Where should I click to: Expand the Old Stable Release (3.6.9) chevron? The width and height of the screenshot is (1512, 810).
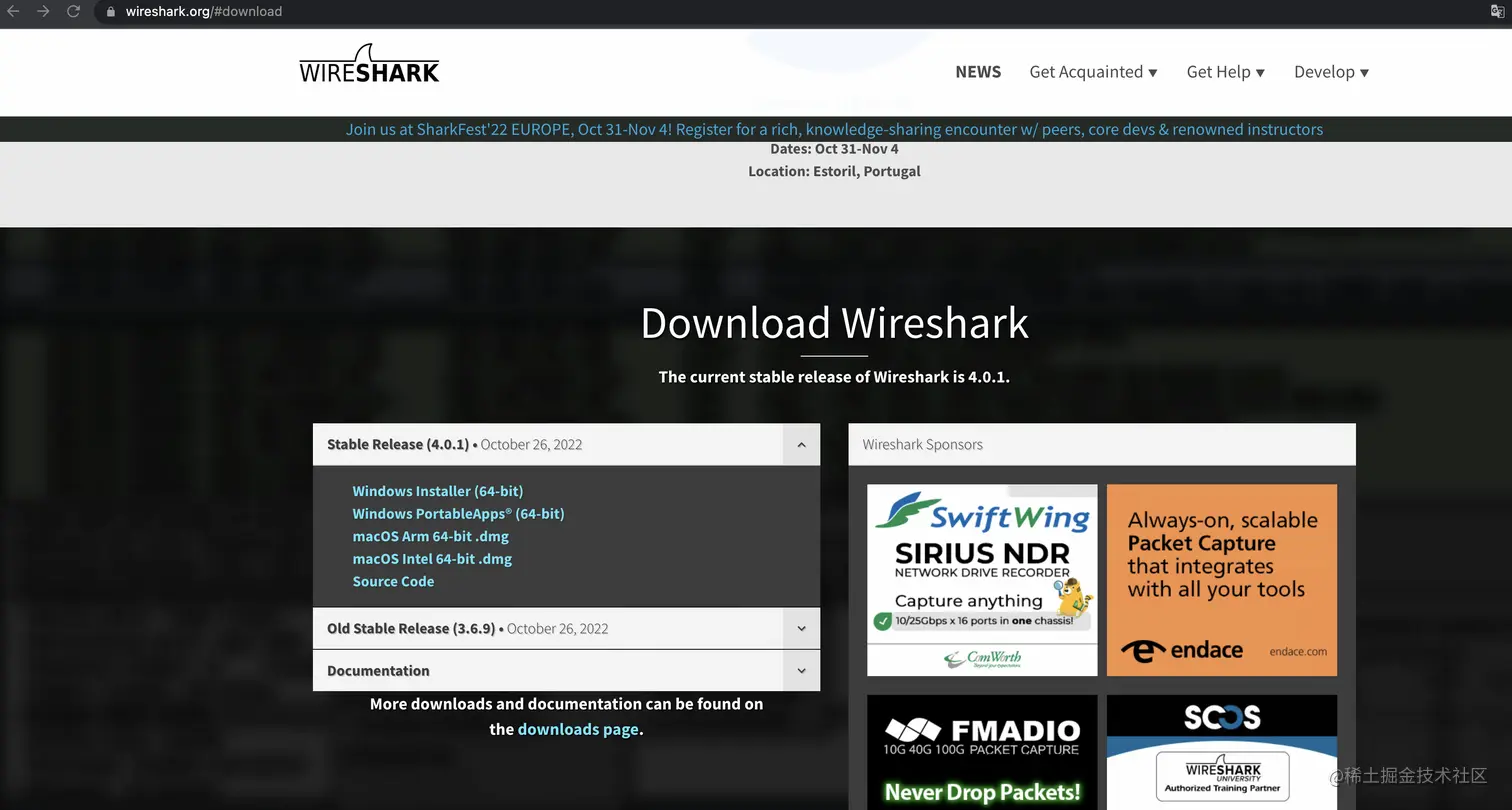801,629
